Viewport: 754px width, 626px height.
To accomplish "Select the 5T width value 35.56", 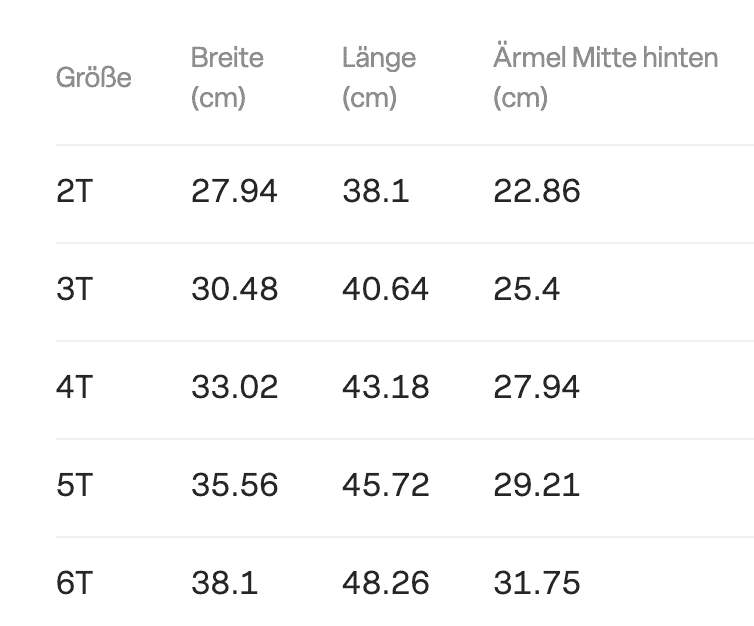I will [x=234, y=485].
